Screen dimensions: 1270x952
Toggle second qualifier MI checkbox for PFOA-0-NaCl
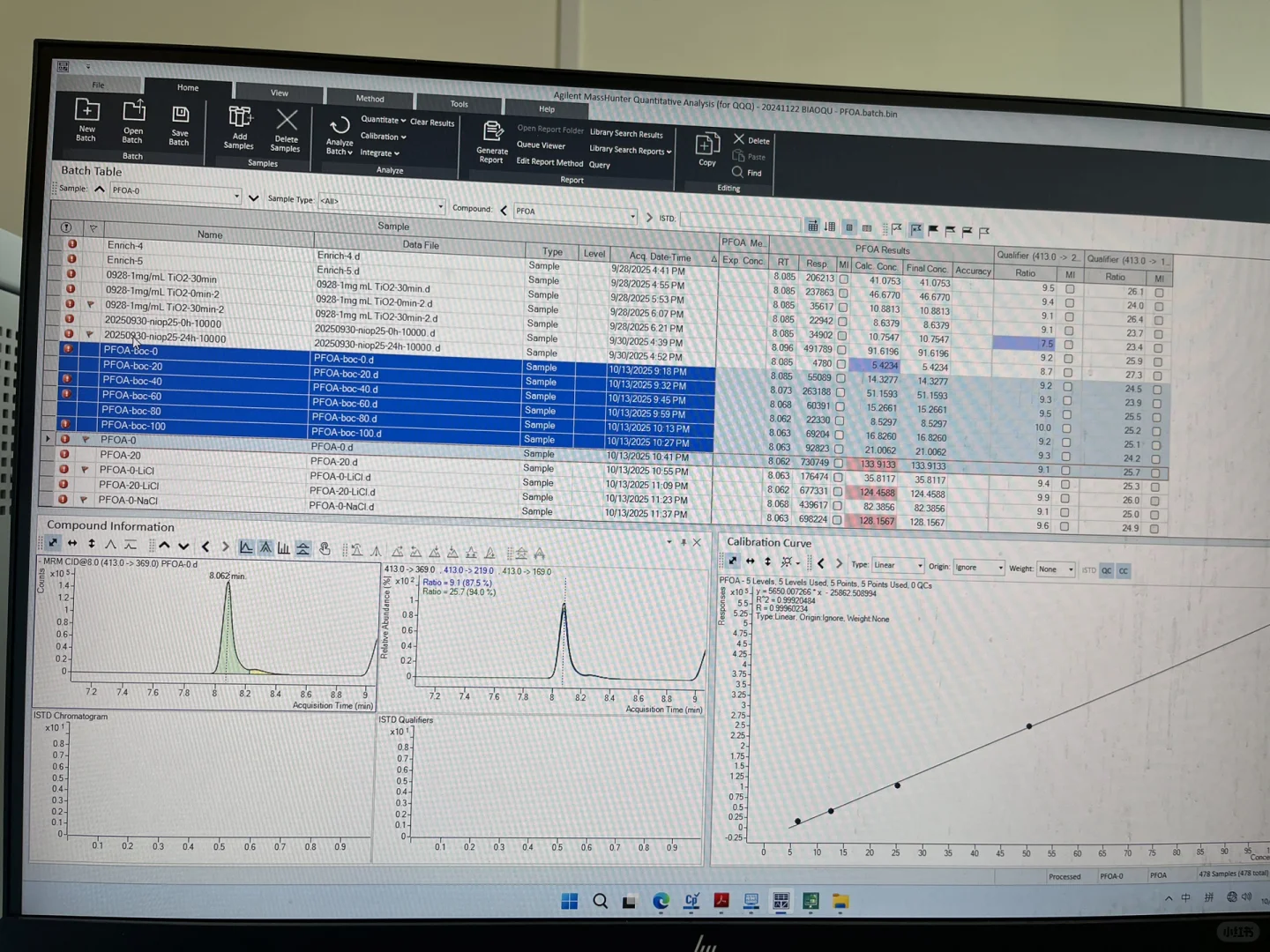[x=1154, y=529]
